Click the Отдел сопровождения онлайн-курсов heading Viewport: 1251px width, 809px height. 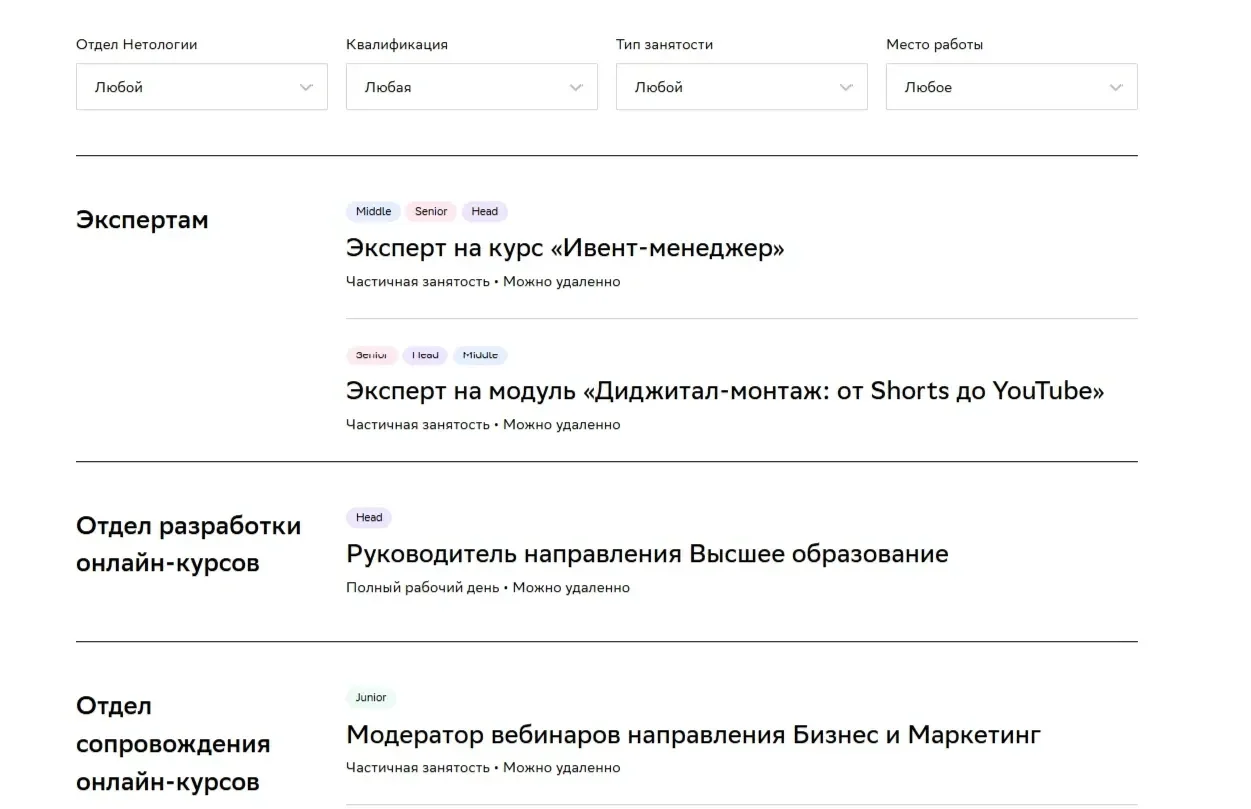[x=173, y=744]
